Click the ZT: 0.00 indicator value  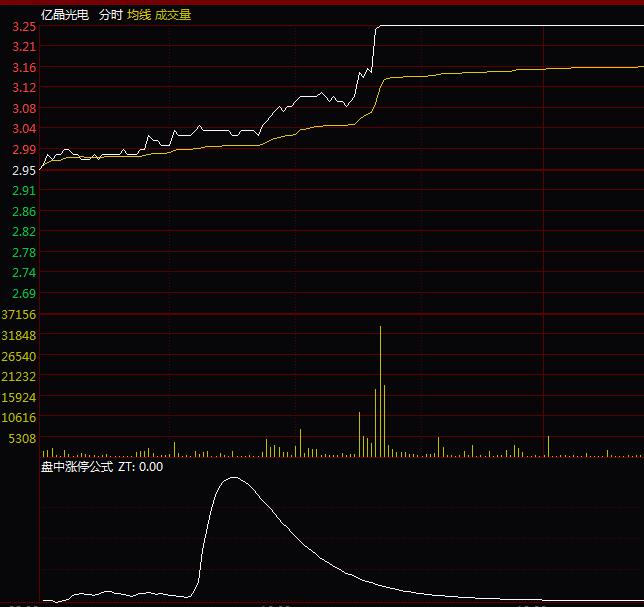click(x=141, y=466)
